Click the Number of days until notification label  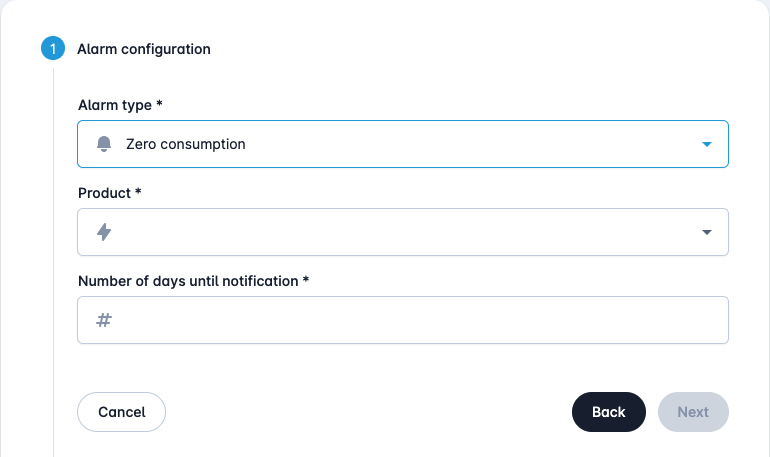point(188,281)
